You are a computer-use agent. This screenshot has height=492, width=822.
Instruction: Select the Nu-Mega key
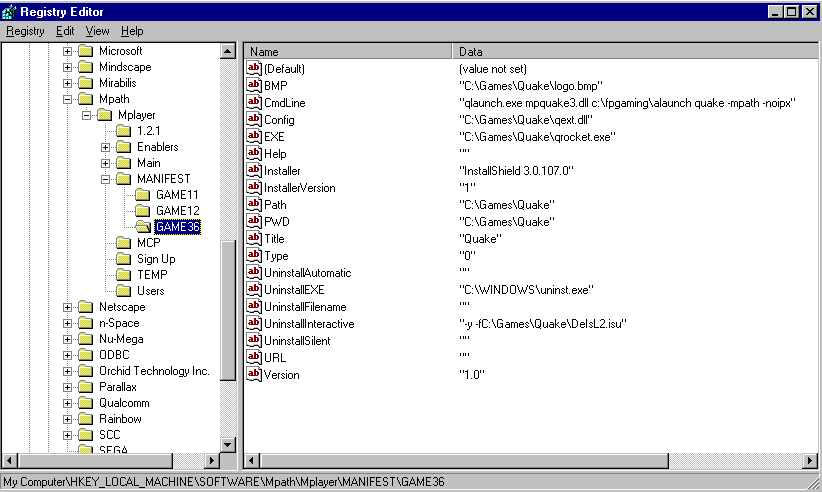pos(121,339)
